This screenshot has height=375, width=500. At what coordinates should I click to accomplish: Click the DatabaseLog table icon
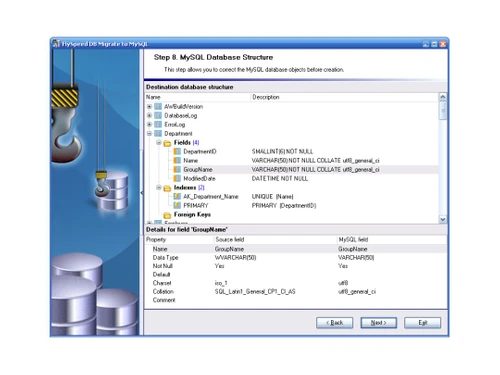158,116
